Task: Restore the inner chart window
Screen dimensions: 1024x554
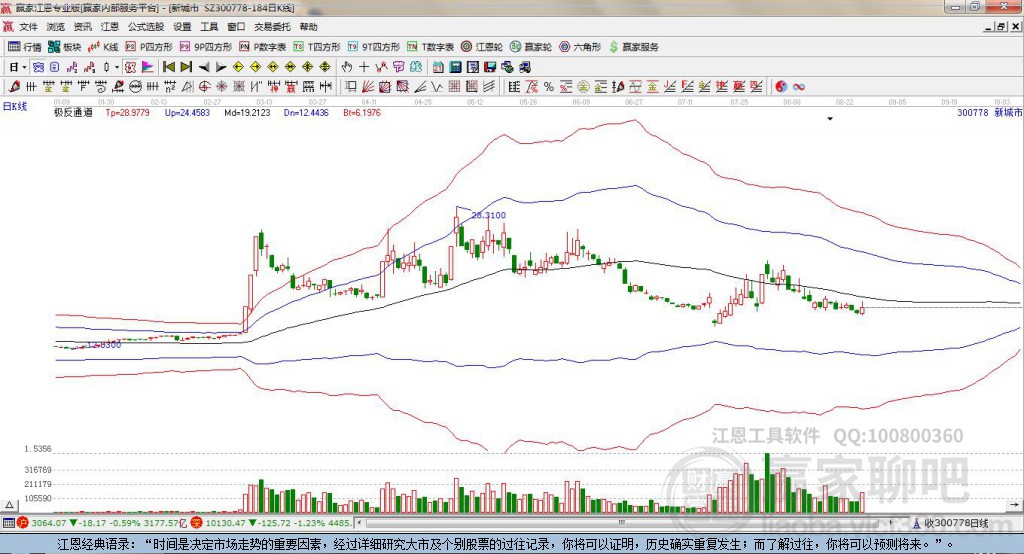Action: 1000,27
